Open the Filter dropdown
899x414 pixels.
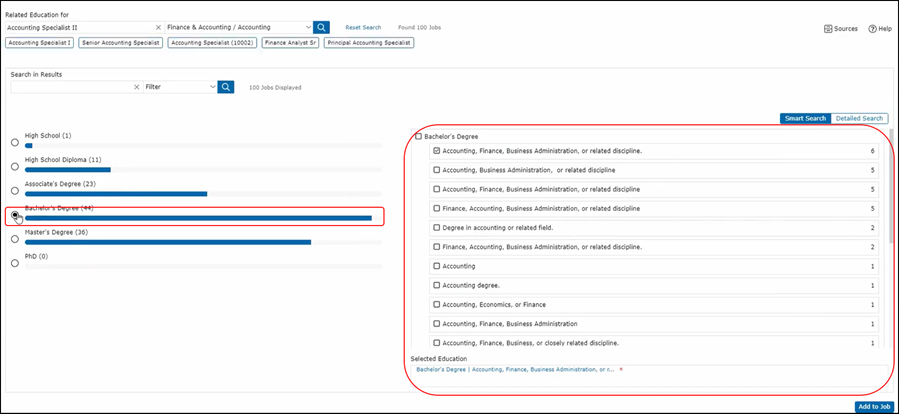(212, 87)
